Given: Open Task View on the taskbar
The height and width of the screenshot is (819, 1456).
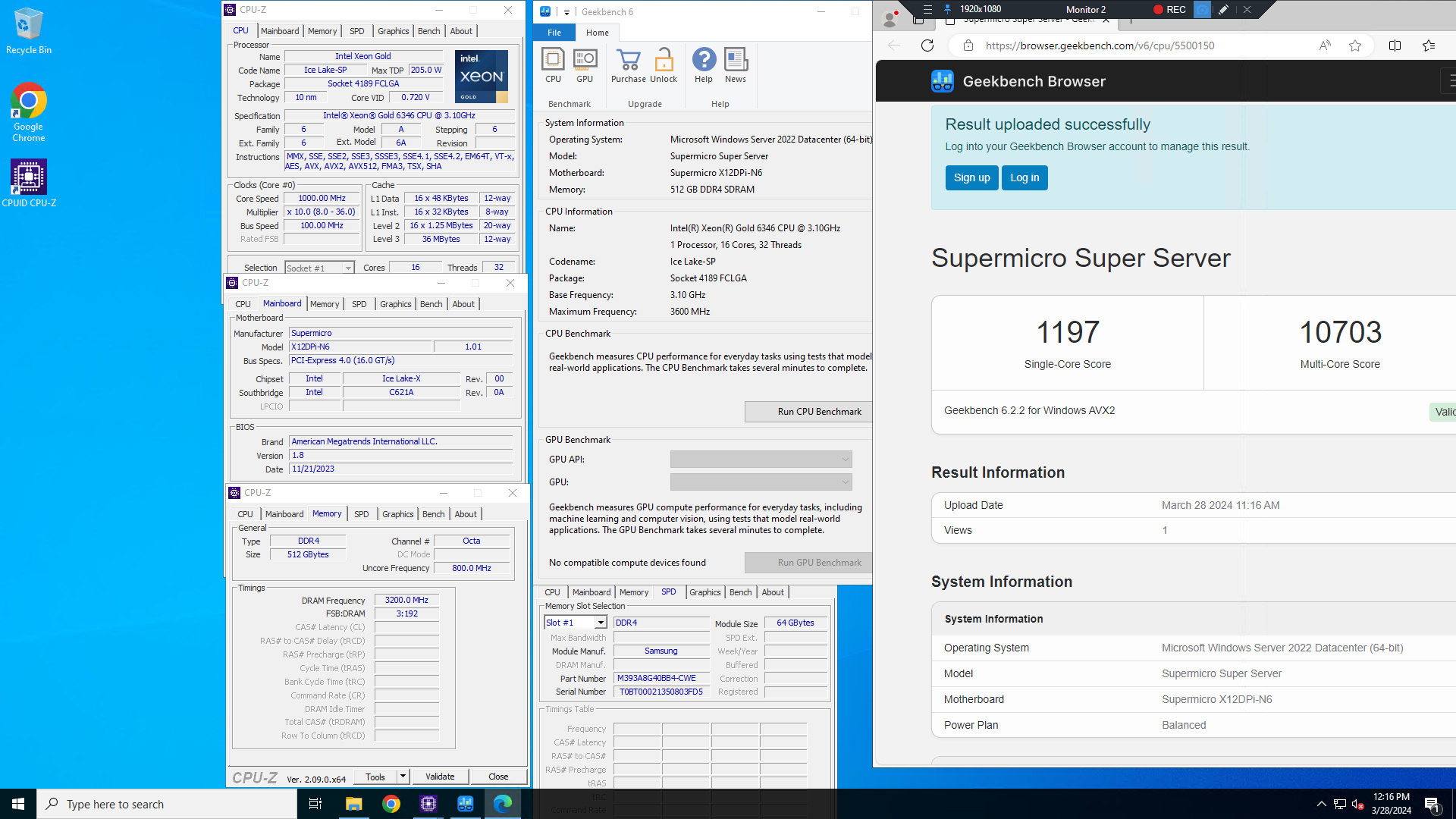Looking at the screenshot, I should pos(315,804).
